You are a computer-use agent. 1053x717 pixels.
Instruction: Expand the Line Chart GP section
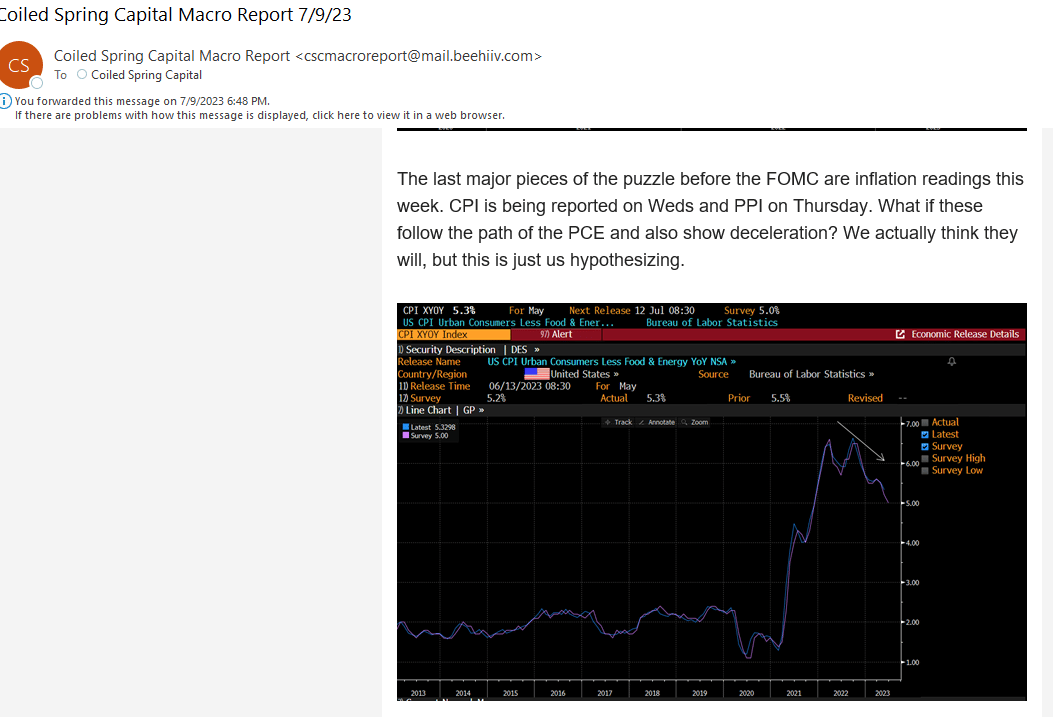coord(481,410)
